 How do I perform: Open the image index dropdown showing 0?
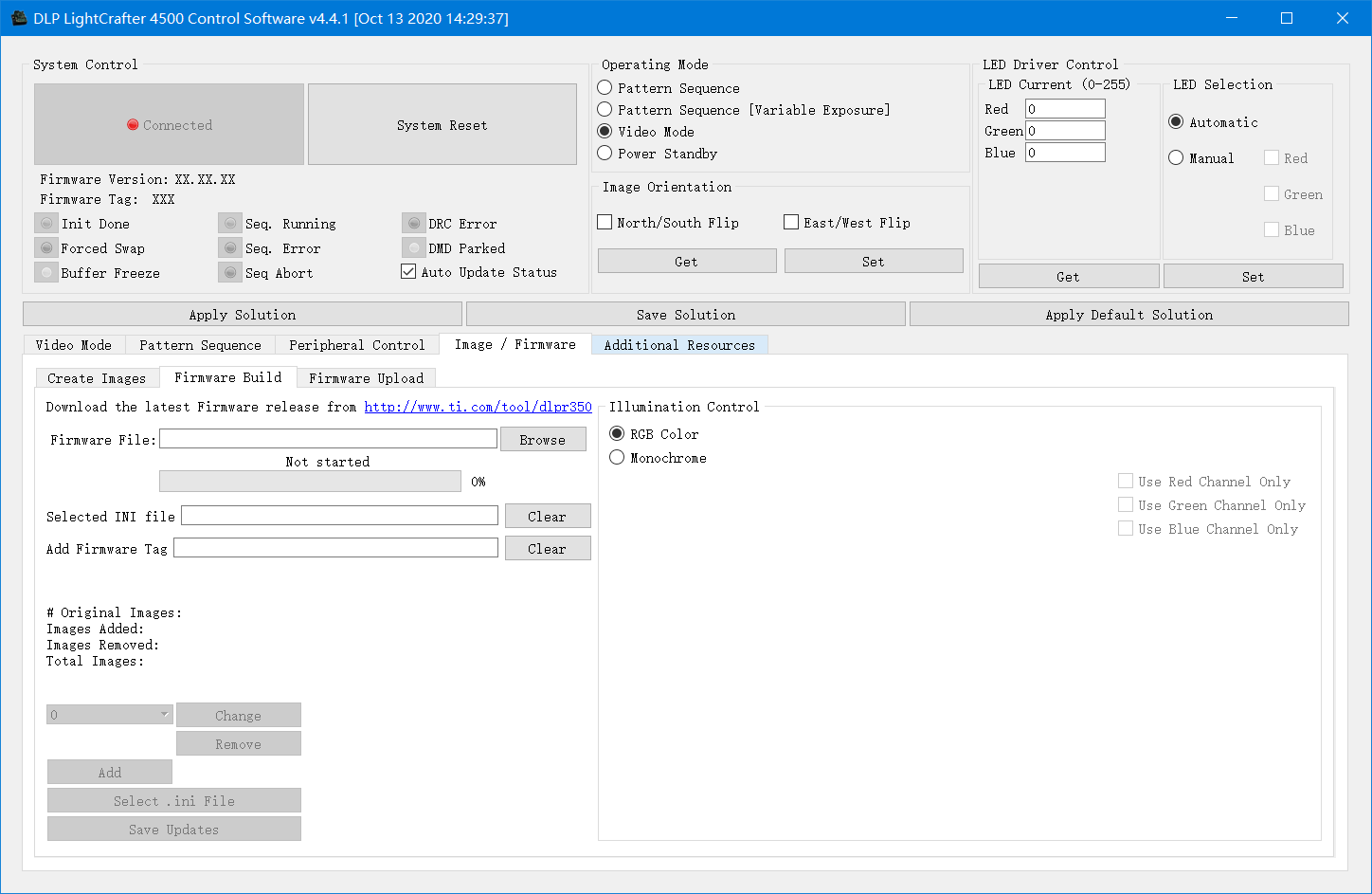coord(110,715)
